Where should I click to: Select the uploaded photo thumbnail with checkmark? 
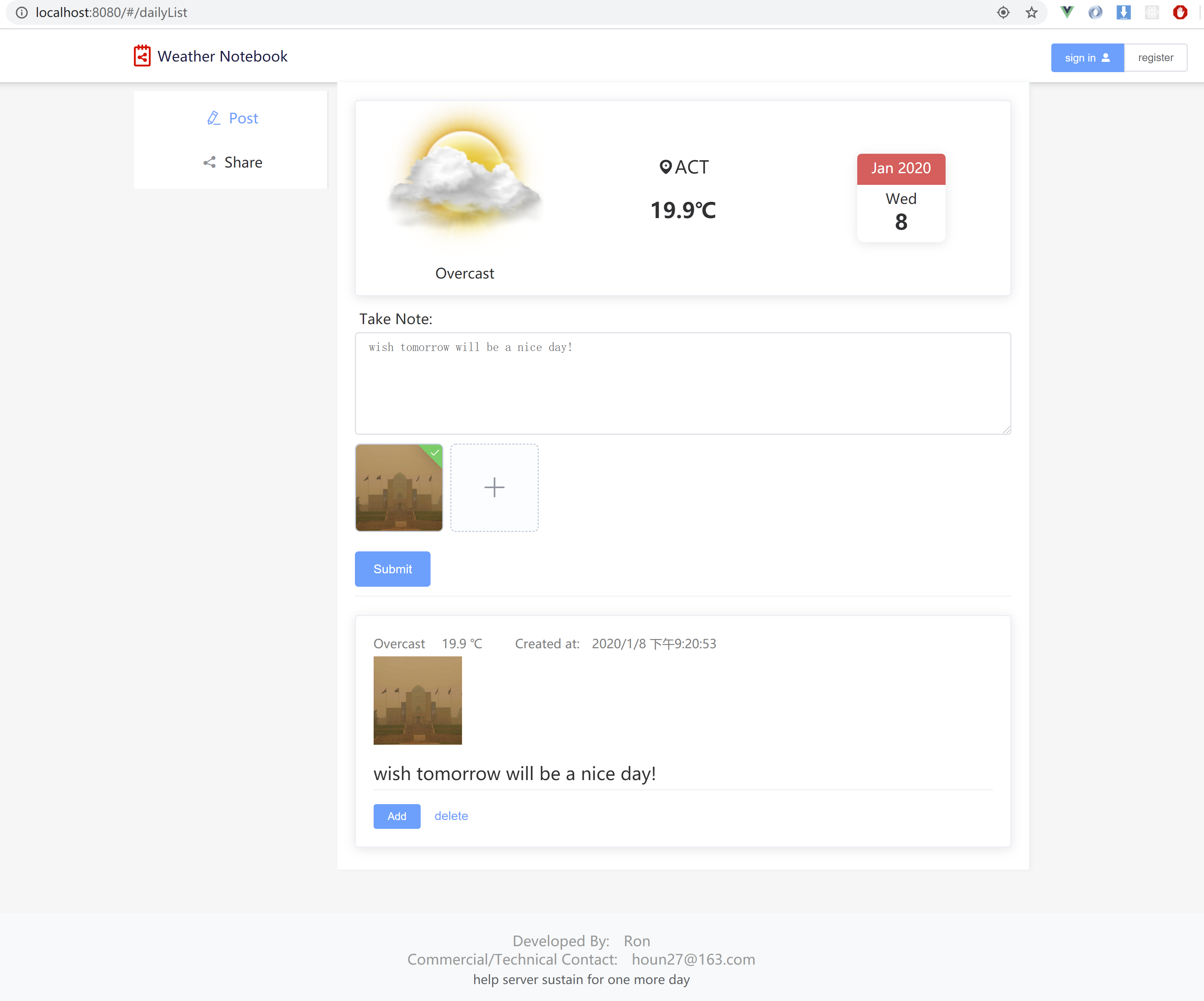(x=398, y=487)
